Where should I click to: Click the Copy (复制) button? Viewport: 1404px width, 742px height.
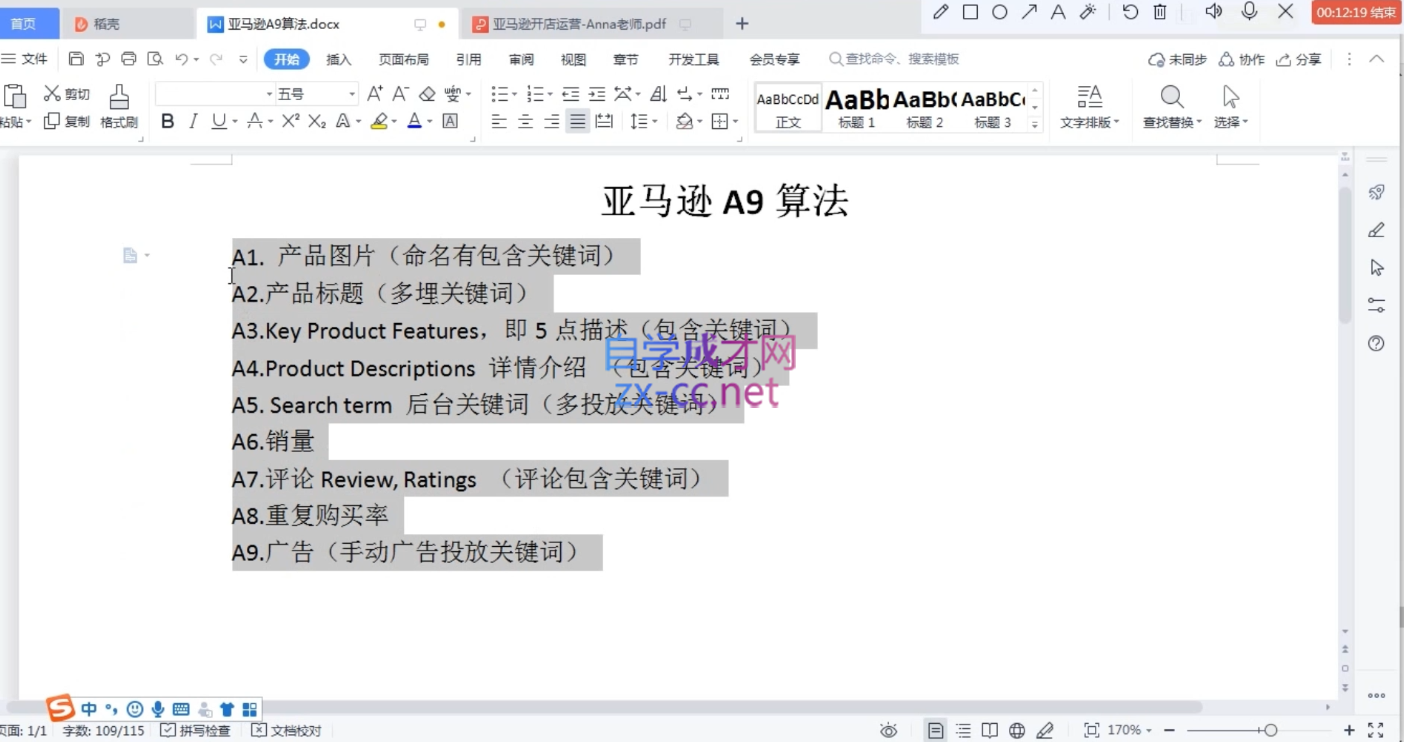click(67, 121)
